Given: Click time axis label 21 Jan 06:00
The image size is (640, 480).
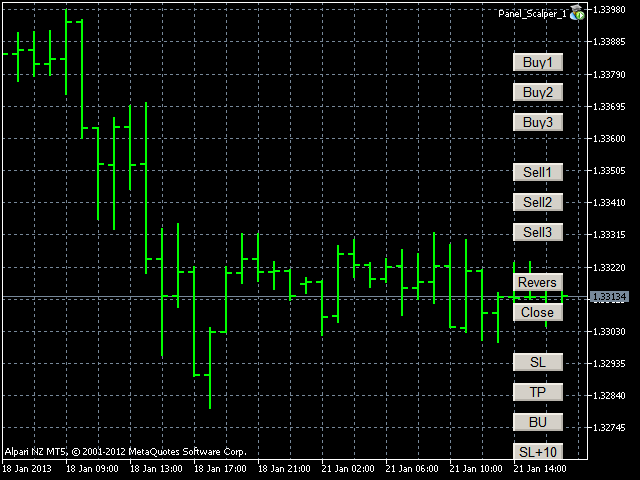Looking at the screenshot, I should pyautogui.click(x=412, y=469).
